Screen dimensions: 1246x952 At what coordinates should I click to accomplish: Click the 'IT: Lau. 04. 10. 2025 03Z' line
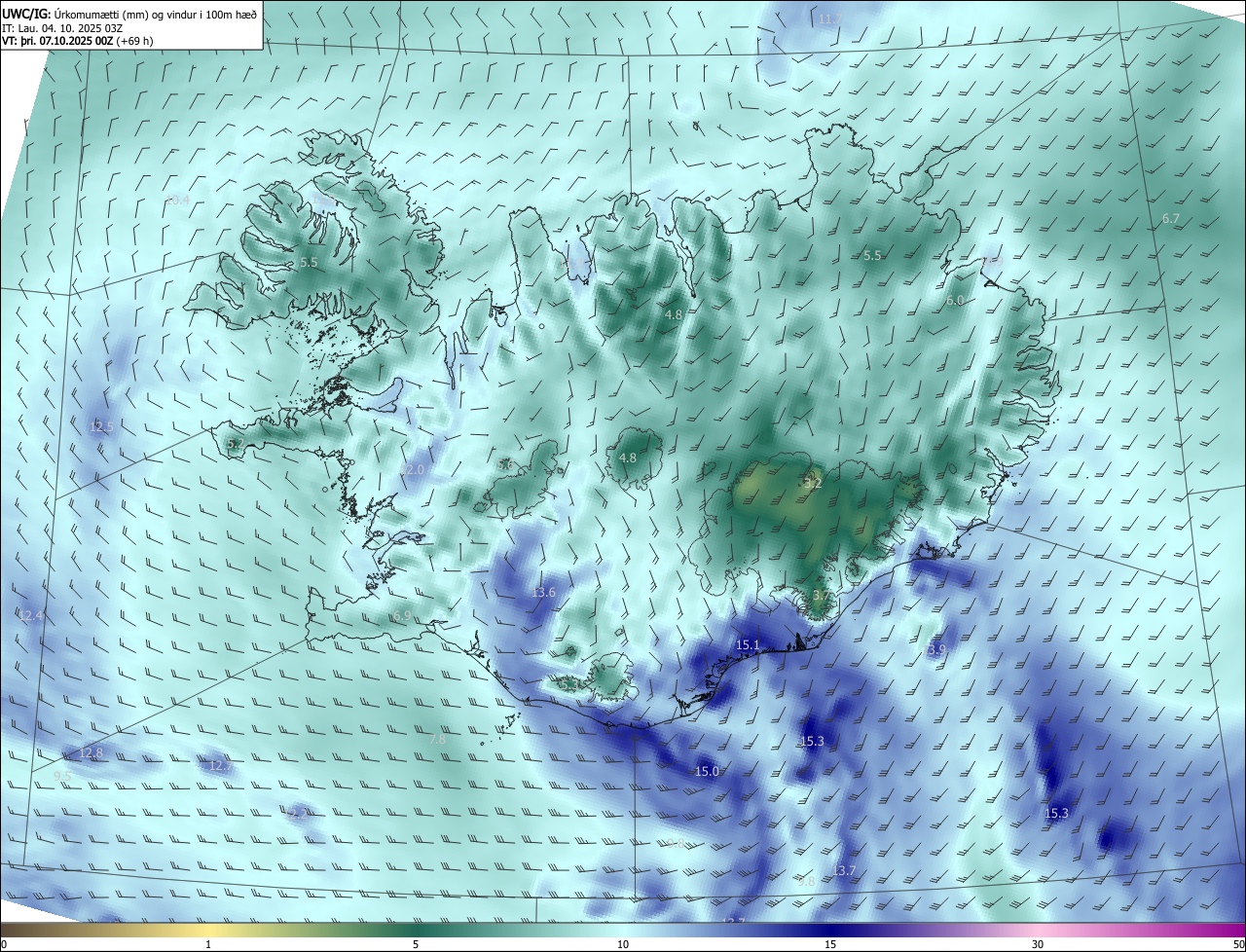61,28
